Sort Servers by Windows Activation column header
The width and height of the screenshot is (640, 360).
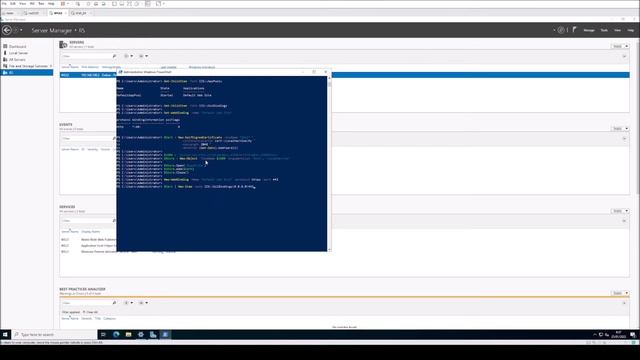click(x=202, y=67)
